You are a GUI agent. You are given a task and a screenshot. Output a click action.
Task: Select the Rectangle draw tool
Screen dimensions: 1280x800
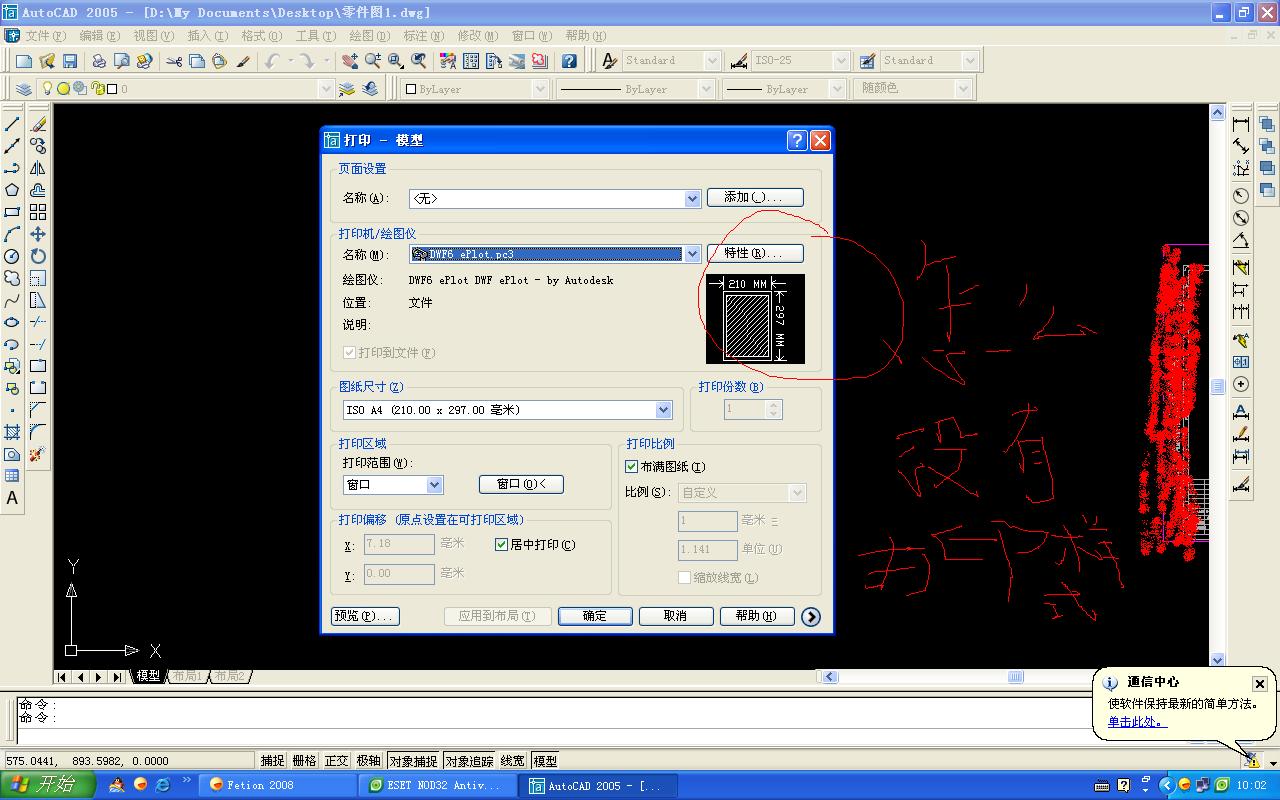point(12,212)
